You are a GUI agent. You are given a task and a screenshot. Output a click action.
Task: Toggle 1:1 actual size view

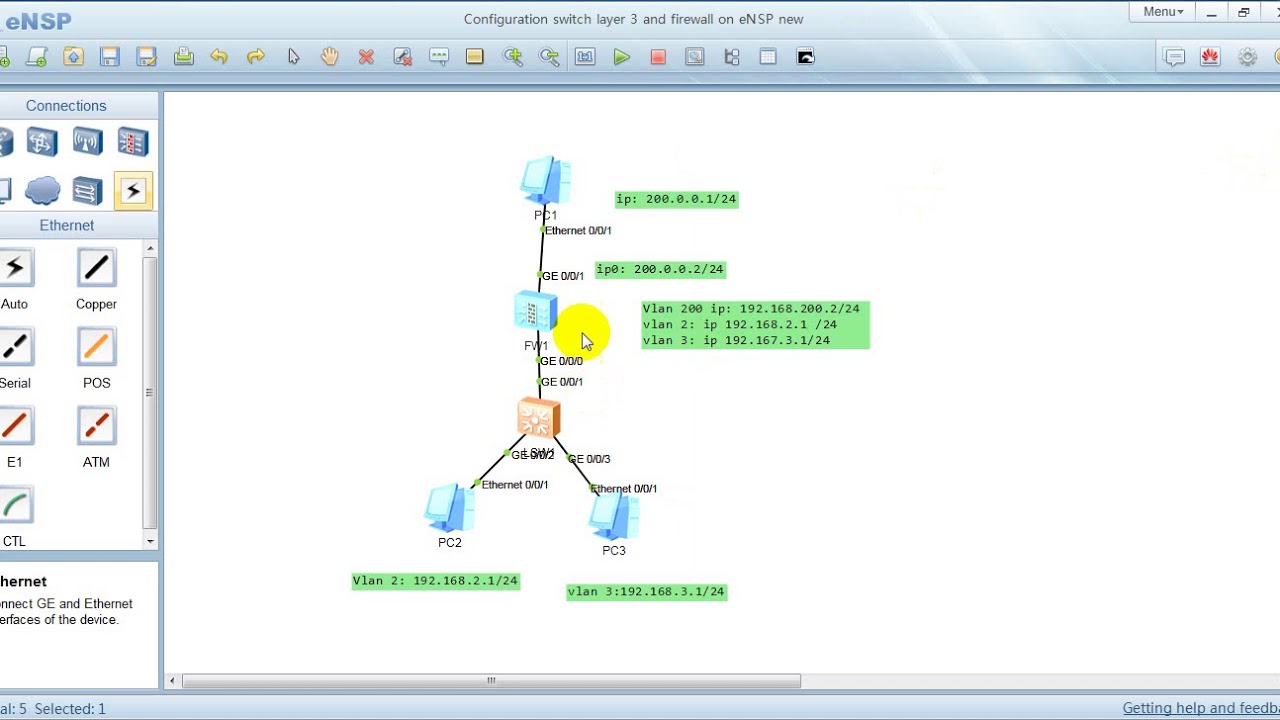[585, 57]
